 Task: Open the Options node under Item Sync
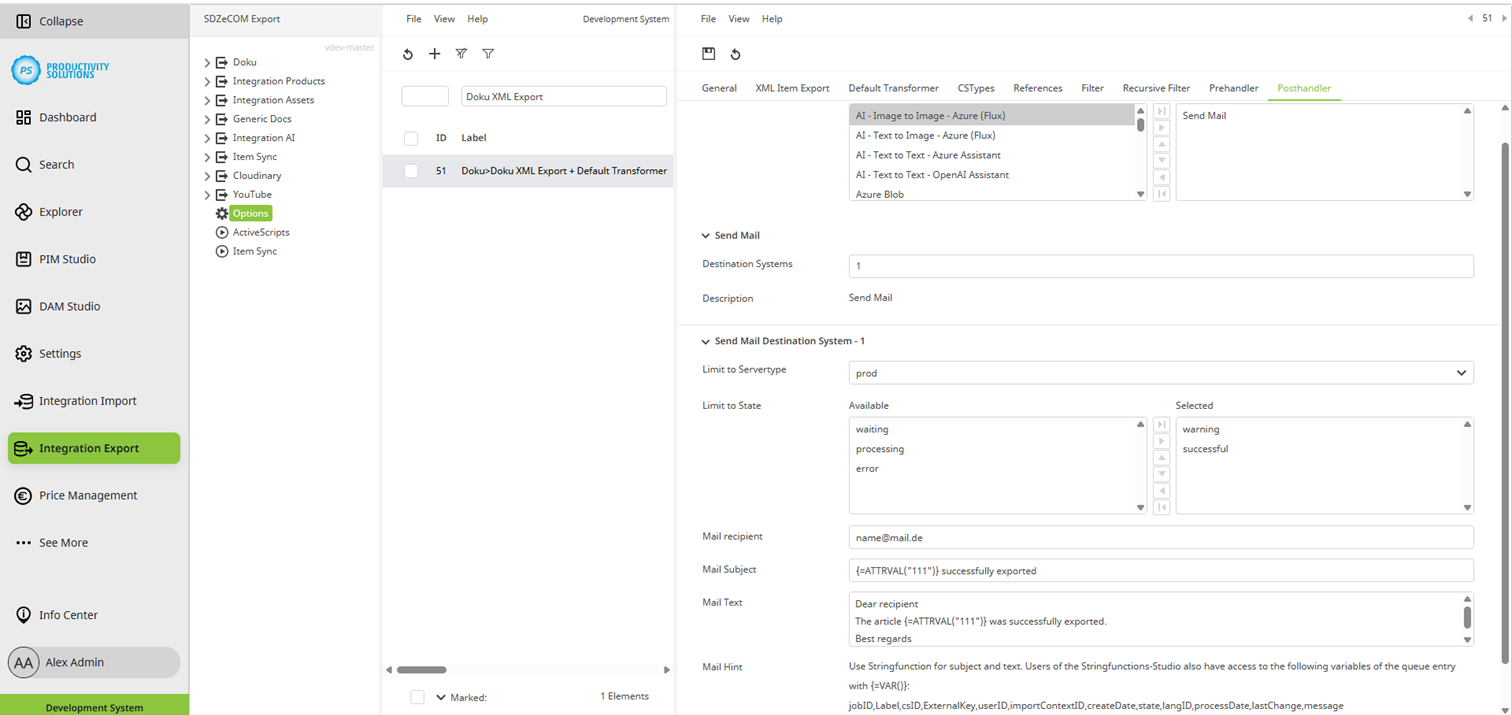coord(251,213)
